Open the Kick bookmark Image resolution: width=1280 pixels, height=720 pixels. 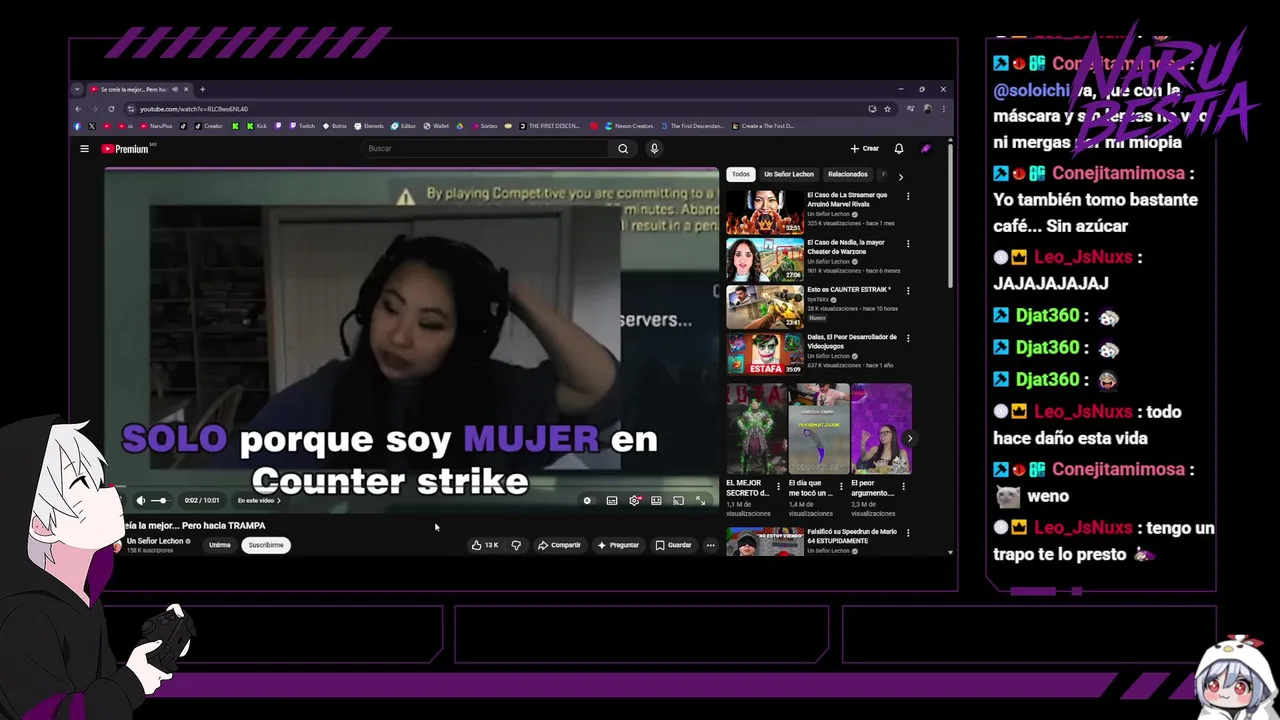[257, 126]
